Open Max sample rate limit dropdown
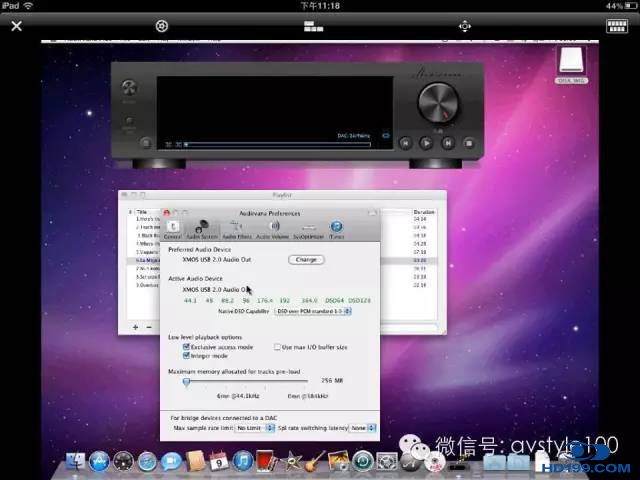Image resolution: width=640 pixels, height=480 pixels. click(255, 428)
